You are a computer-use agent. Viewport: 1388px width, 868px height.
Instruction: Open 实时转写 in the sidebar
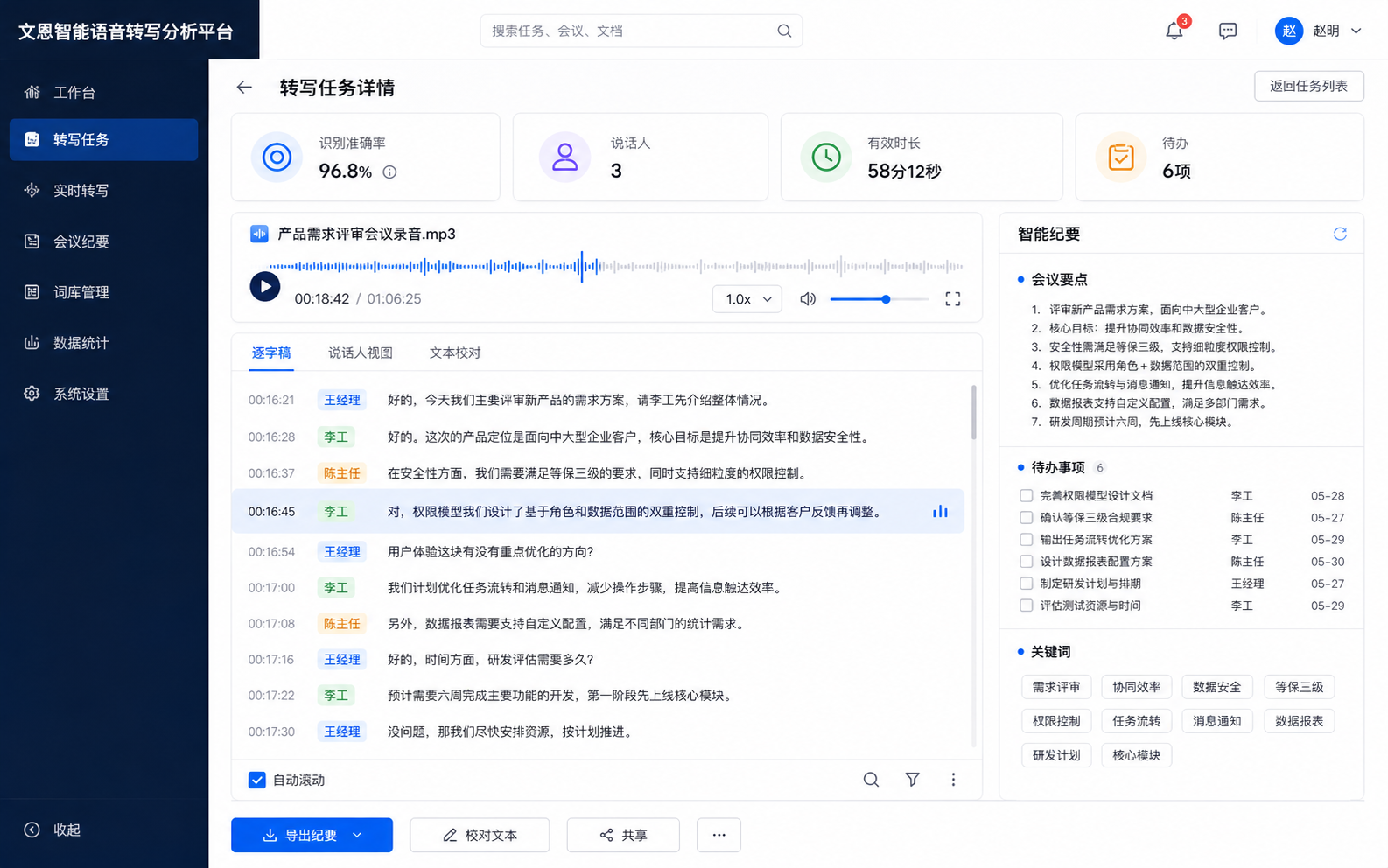pyautogui.click(x=103, y=190)
